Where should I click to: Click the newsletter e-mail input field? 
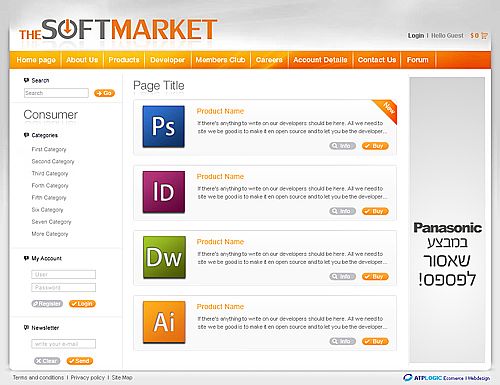pos(63,344)
